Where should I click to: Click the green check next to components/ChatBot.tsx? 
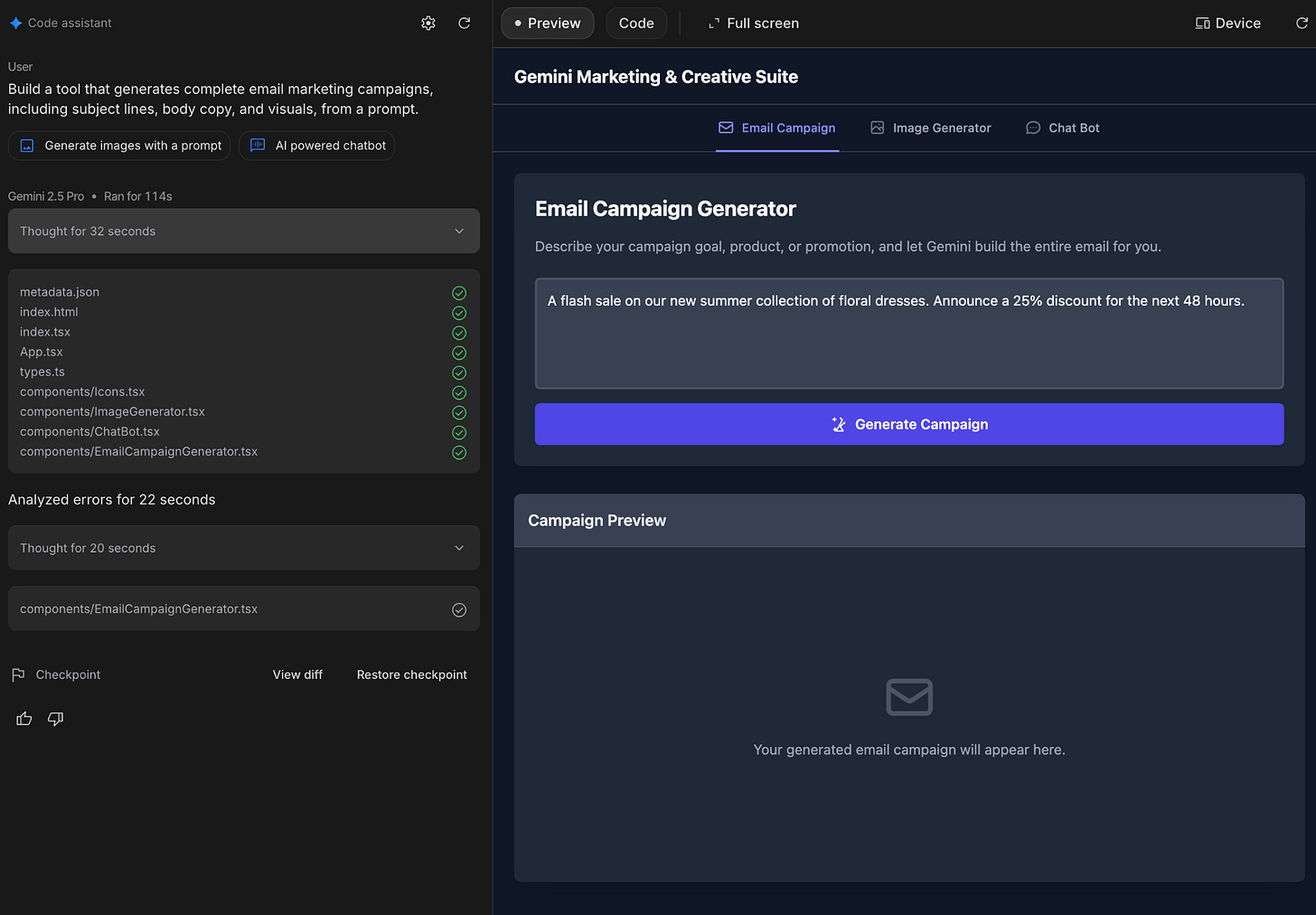459,432
